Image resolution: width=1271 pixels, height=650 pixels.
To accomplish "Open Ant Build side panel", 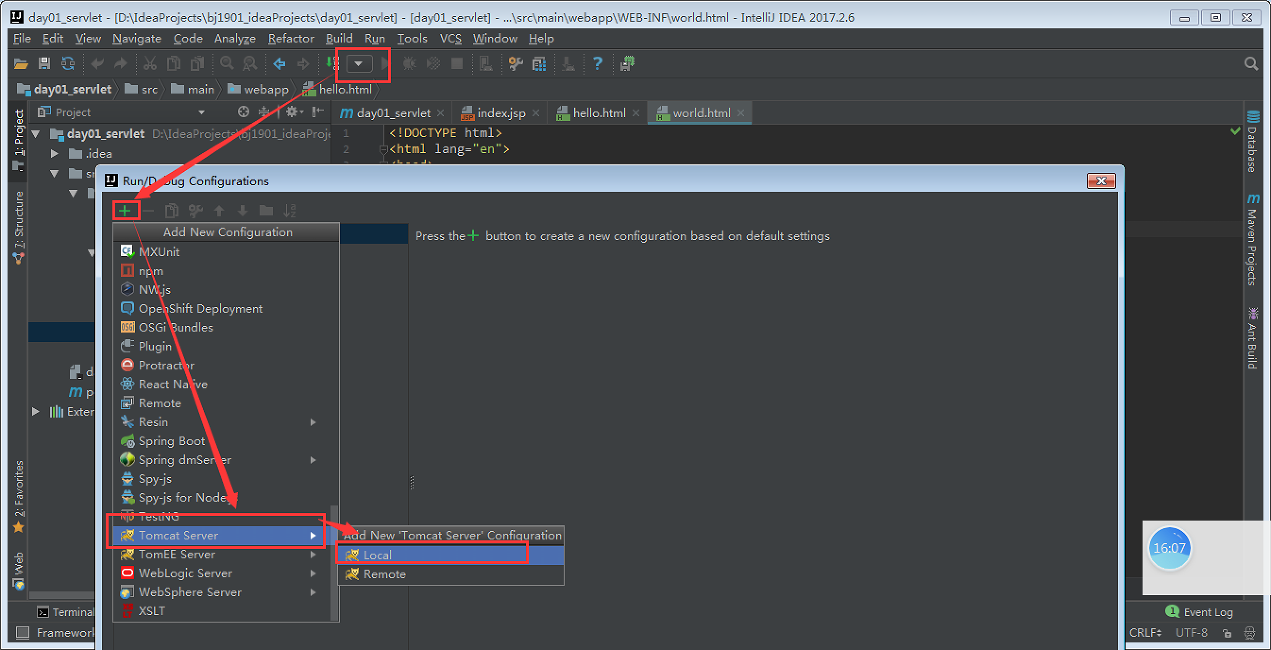I will click(x=1251, y=338).
